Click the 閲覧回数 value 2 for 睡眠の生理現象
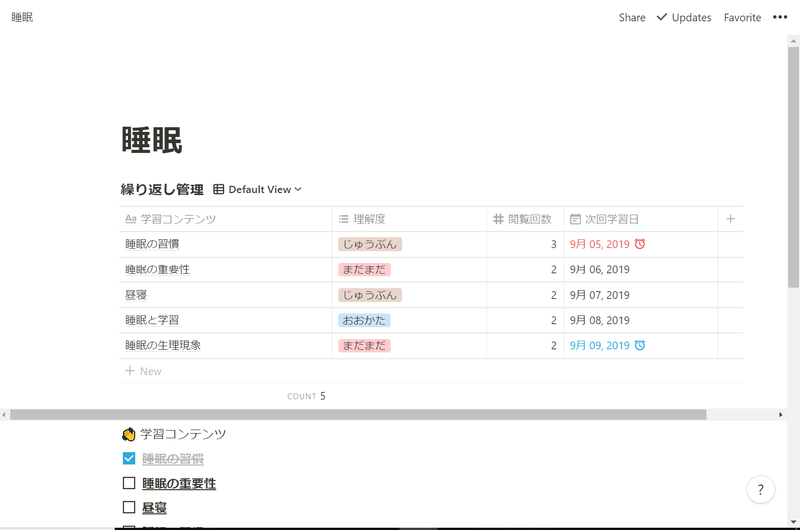Screen dimensions: 800x530 pyautogui.click(x=554, y=346)
